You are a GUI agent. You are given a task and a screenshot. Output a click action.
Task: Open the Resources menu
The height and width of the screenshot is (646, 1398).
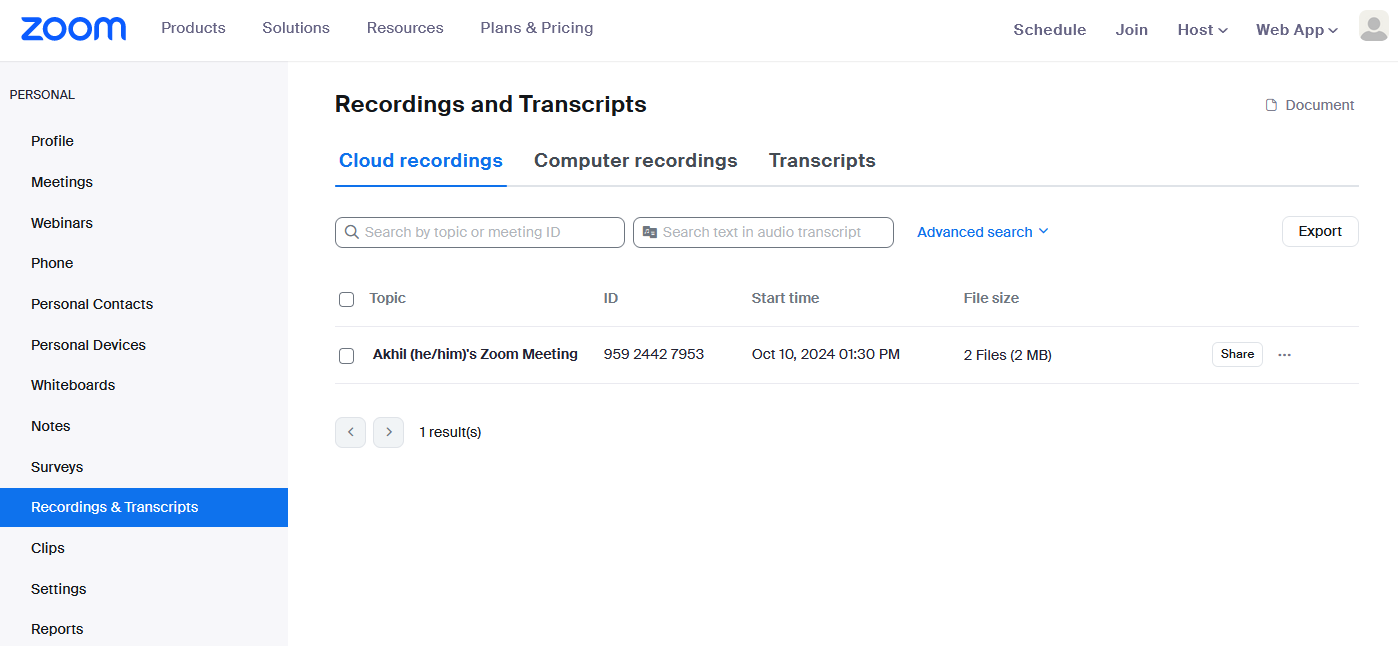[405, 28]
